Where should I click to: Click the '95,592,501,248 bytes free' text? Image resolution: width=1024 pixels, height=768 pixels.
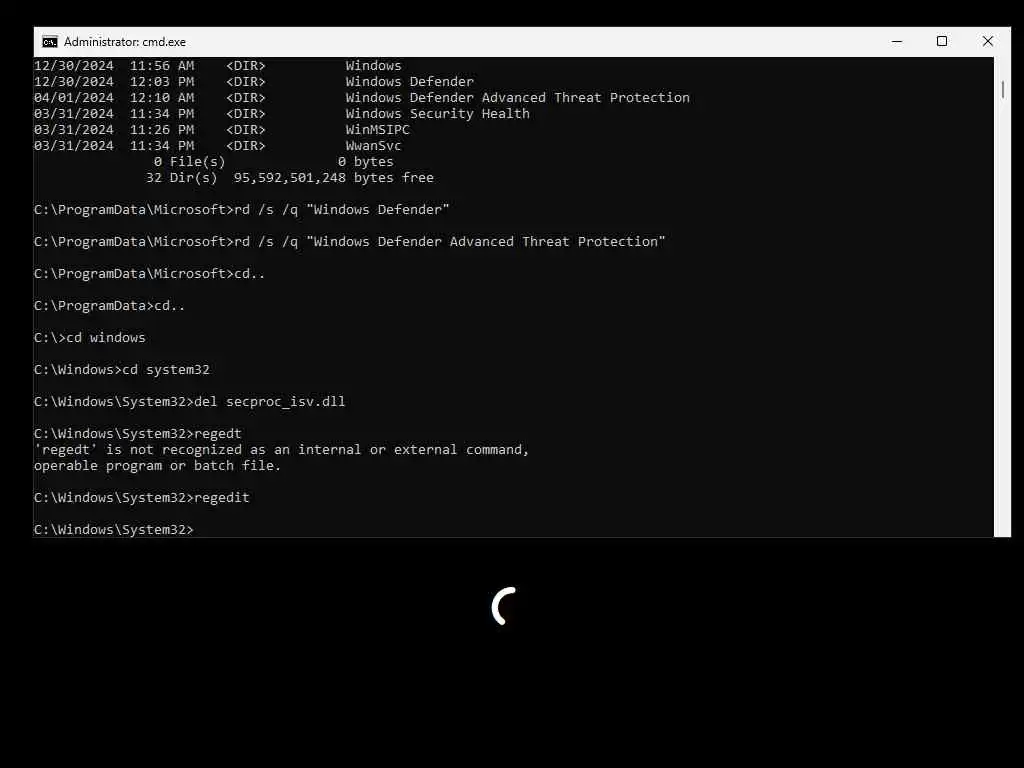[334, 178]
